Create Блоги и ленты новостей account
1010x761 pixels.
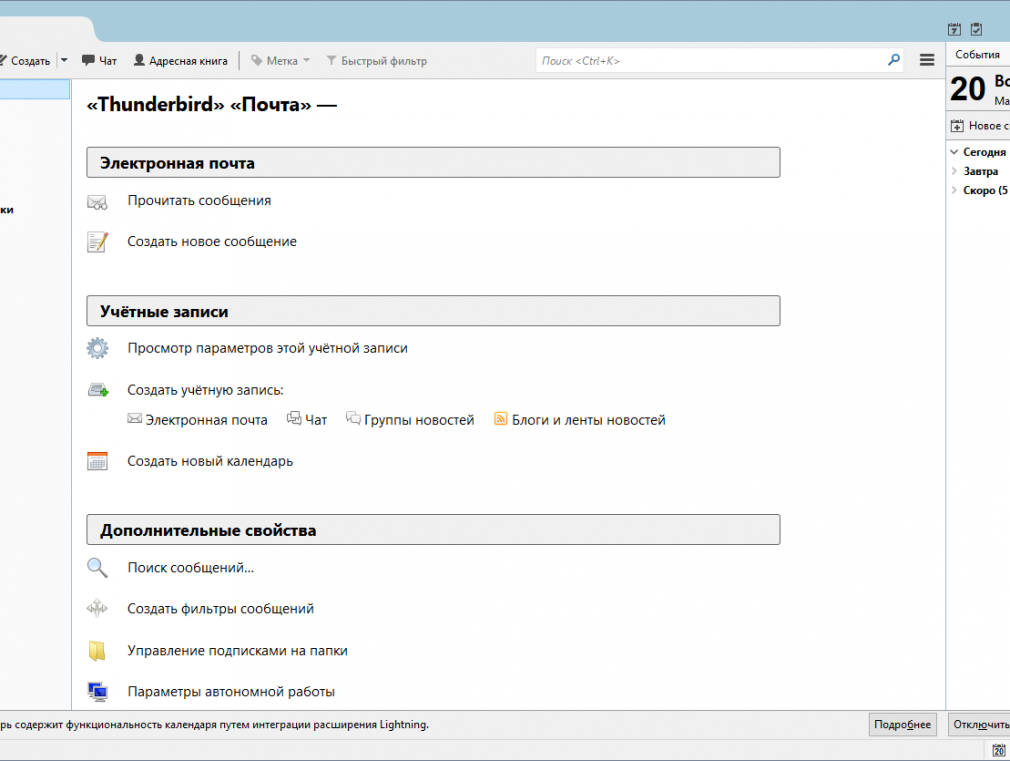588,420
